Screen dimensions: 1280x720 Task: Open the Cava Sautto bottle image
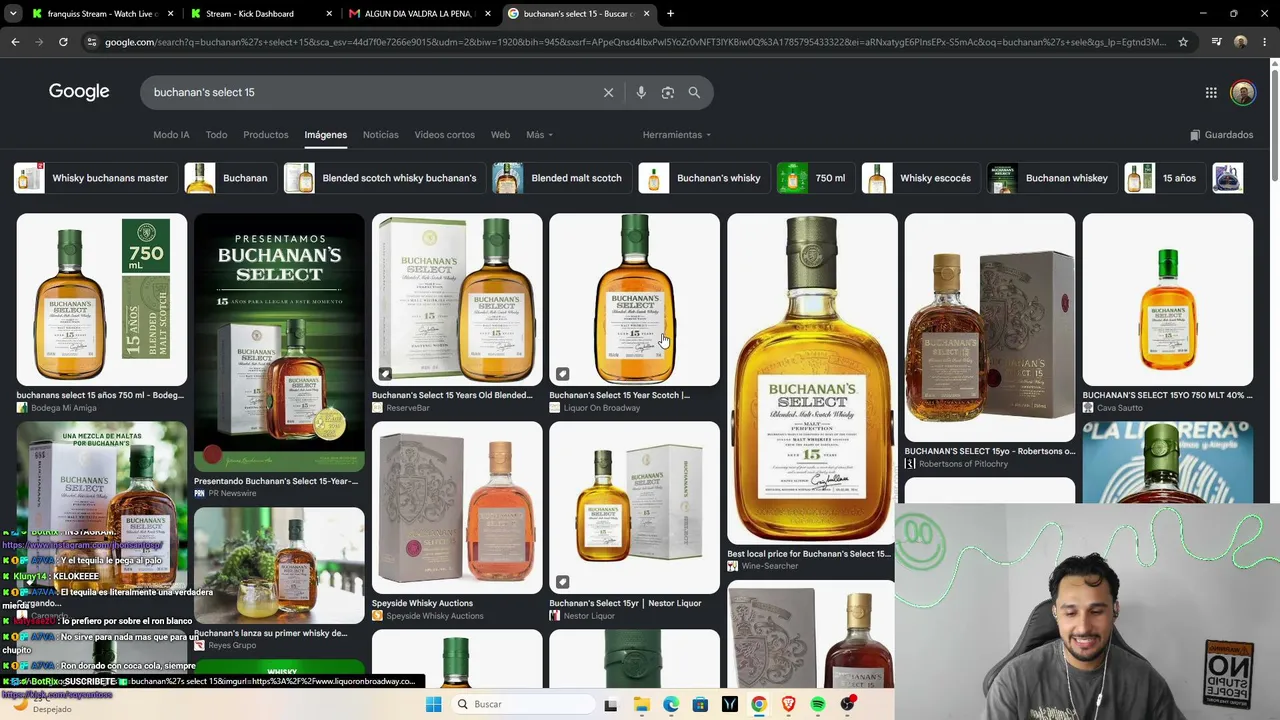point(1167,299)
